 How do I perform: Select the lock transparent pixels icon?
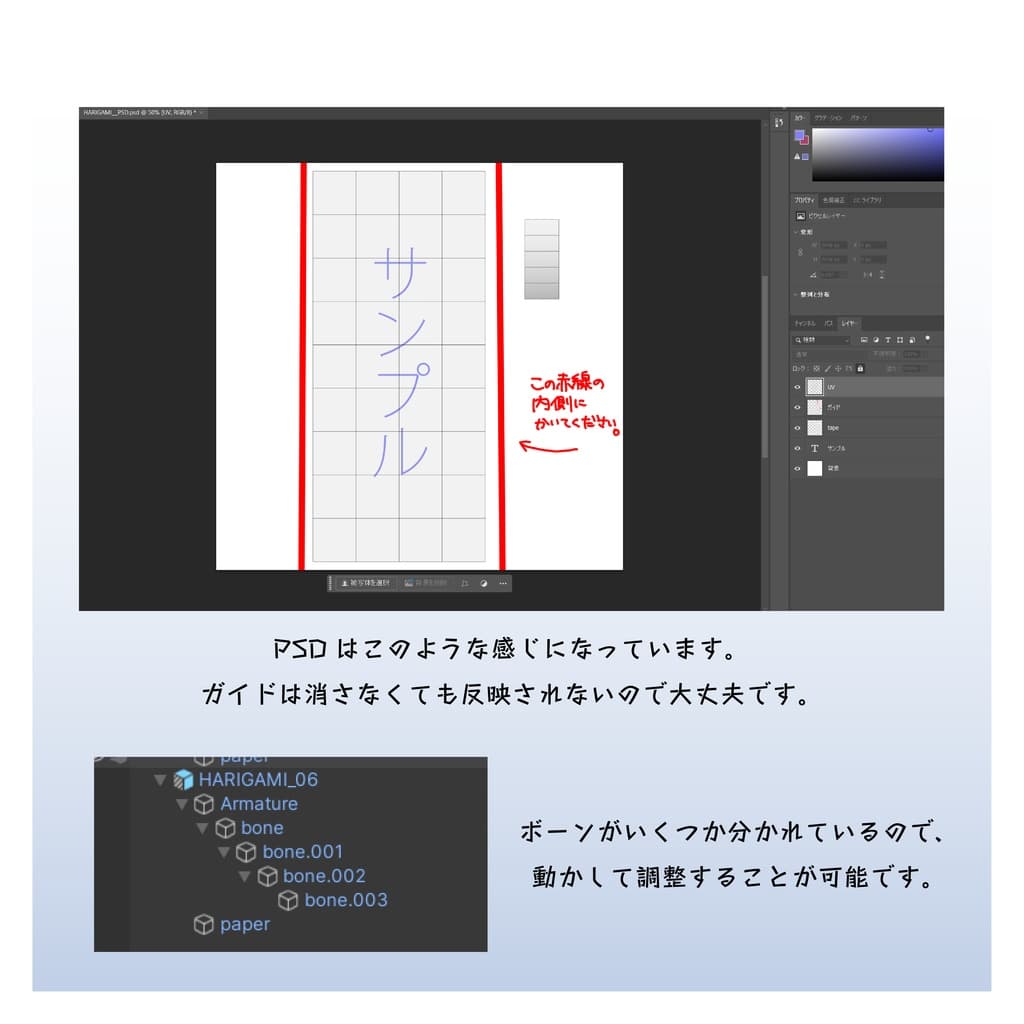816,368
